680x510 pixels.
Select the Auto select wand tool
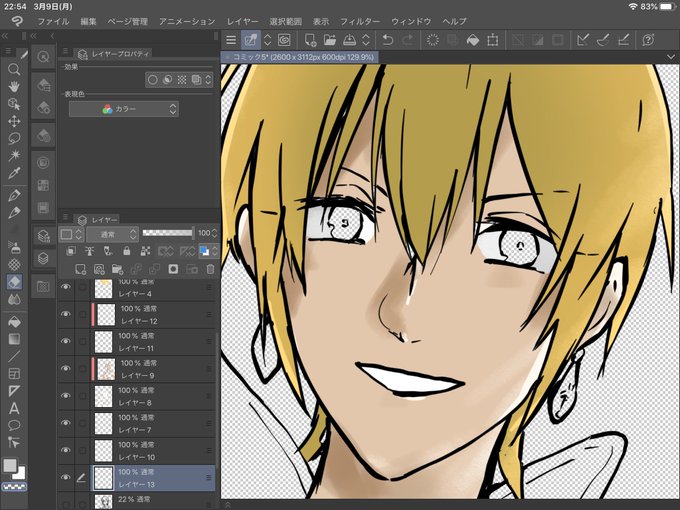(x=14, y=155)
